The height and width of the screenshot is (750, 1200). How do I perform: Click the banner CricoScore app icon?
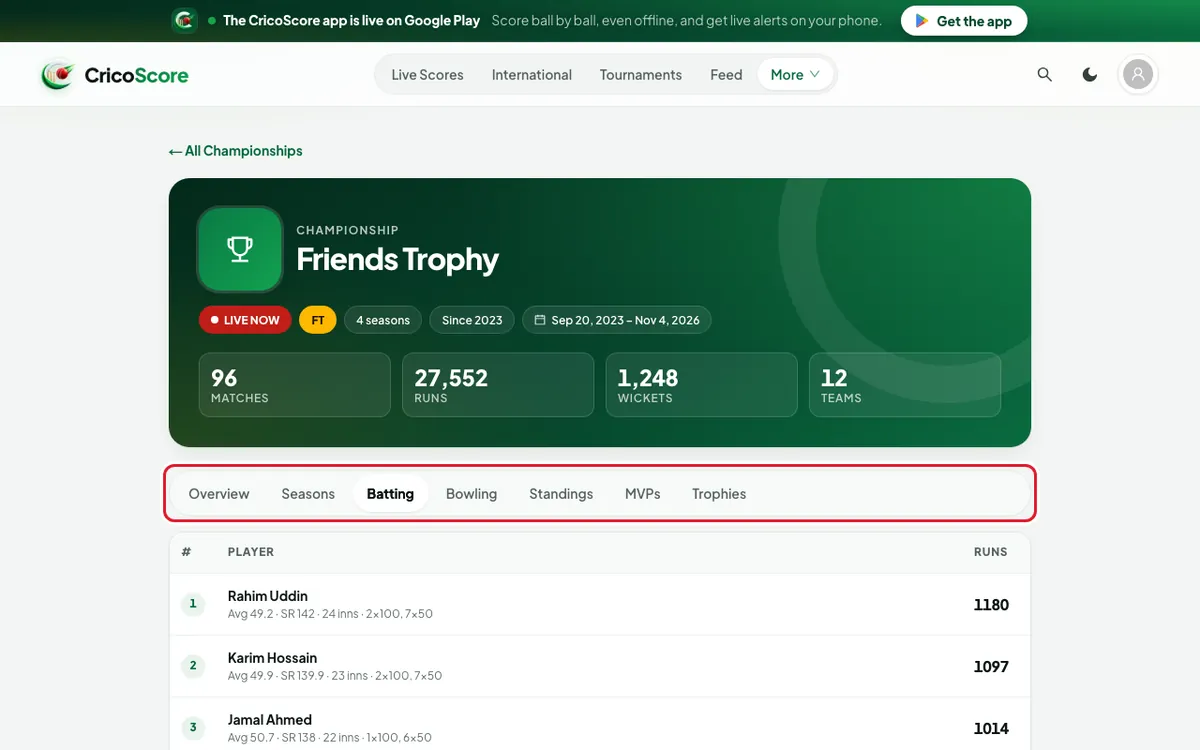184,21
